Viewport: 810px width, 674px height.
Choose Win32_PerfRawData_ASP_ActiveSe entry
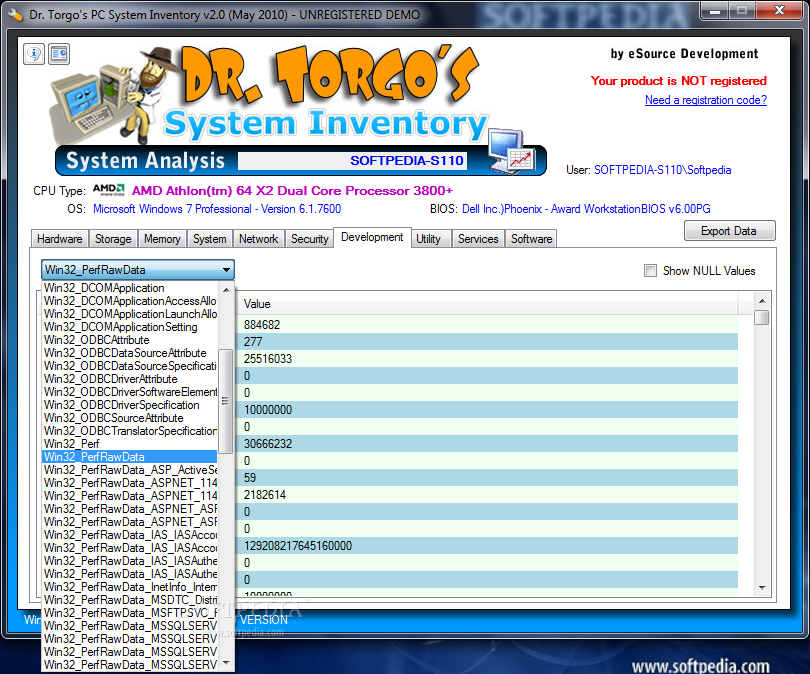click(130, 470)
